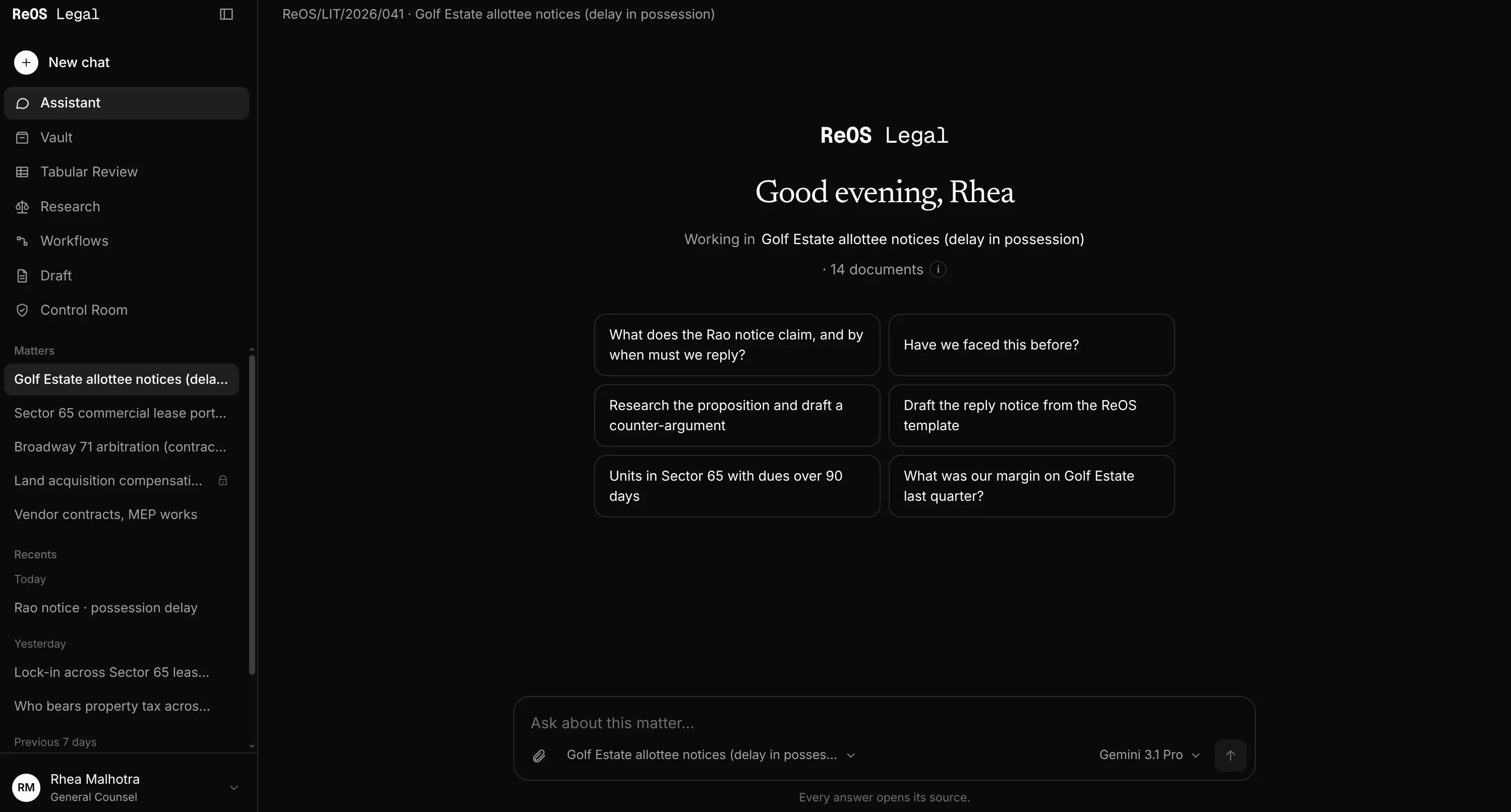Open the Broadway 71 arbitration matter
This screenshot has height=812, width=1511.
click(122, 447)
